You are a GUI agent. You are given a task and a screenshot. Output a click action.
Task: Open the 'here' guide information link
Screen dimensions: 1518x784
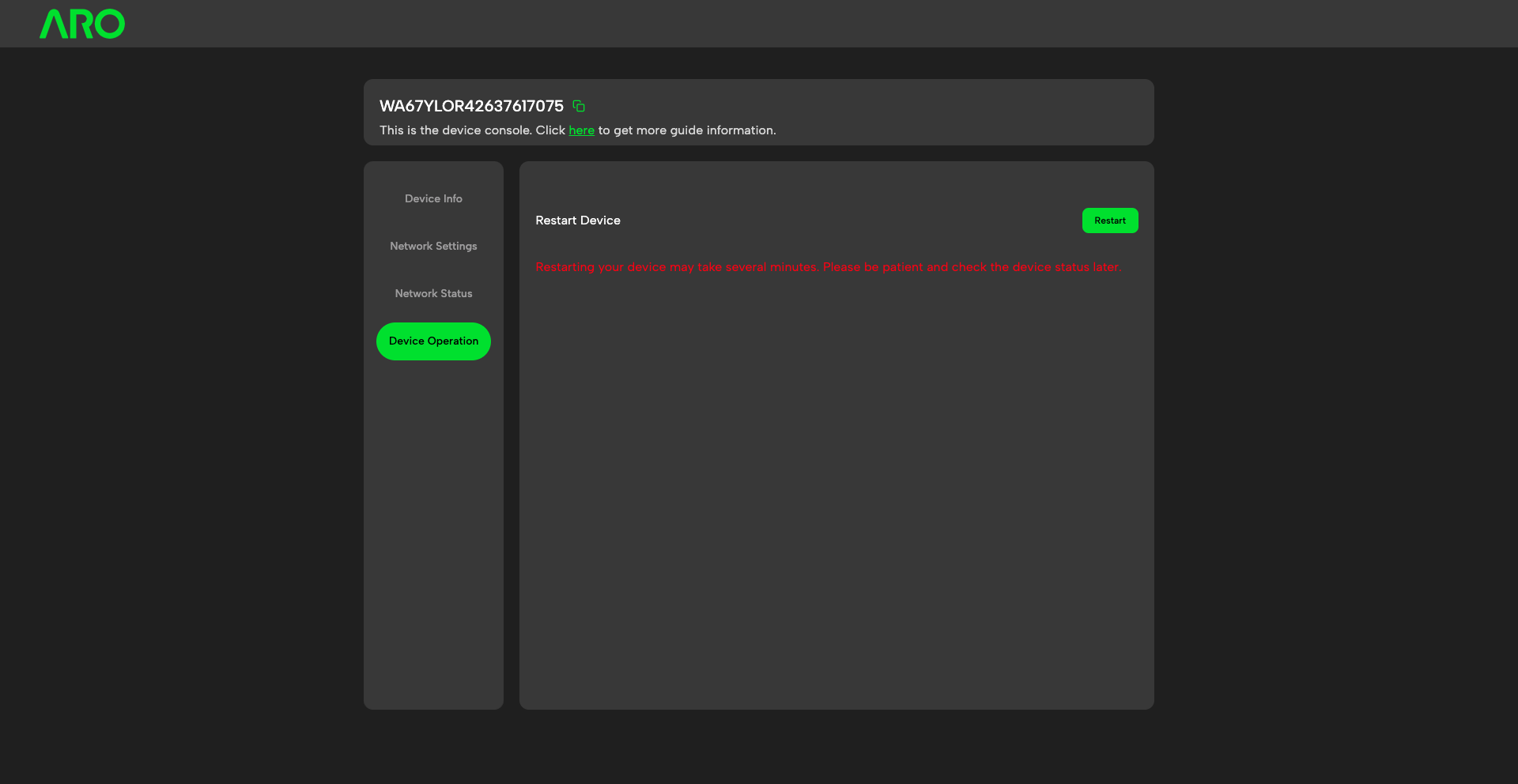[581, 130]
